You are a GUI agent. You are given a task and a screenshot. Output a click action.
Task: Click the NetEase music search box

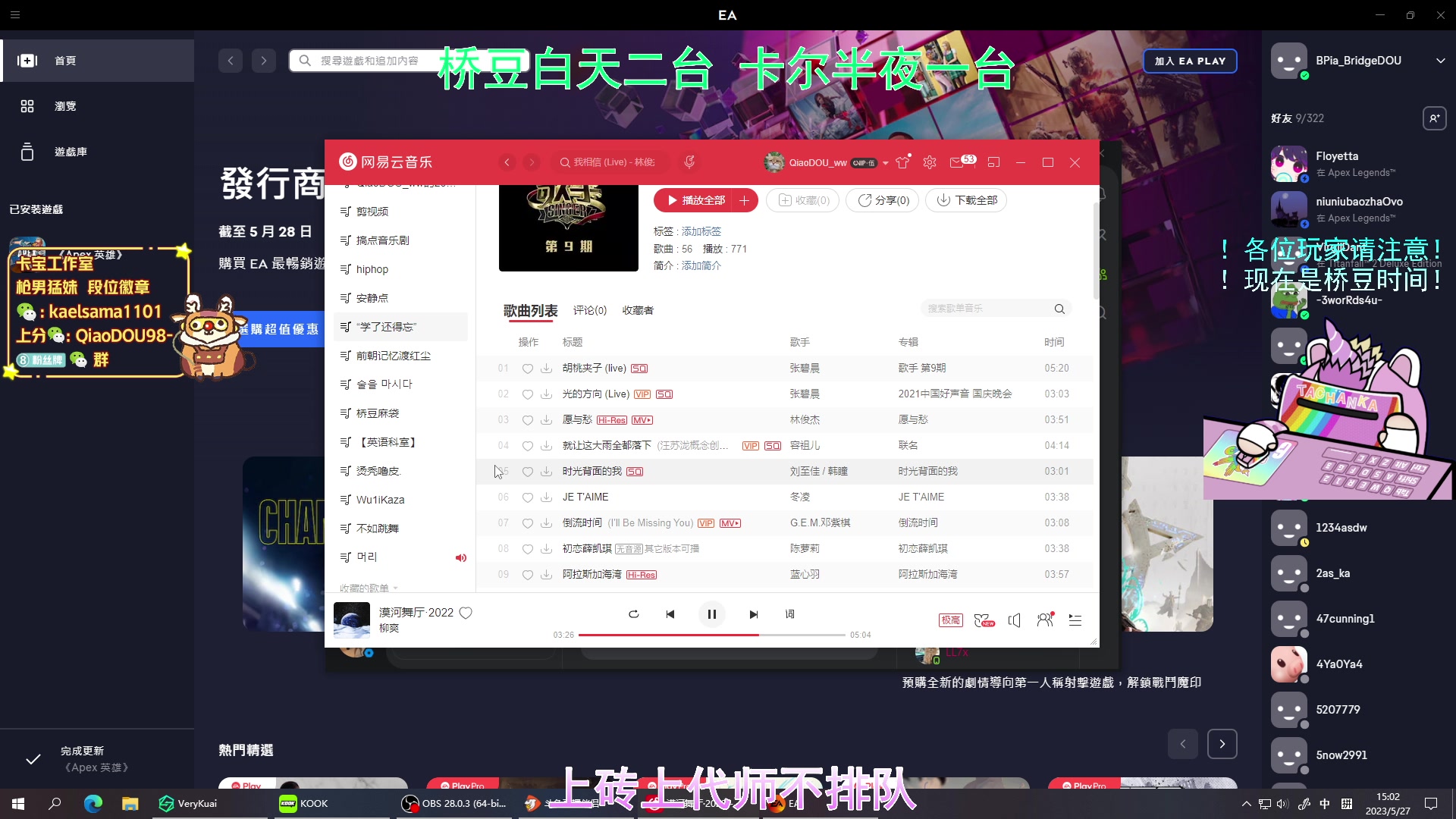(610, 162)
